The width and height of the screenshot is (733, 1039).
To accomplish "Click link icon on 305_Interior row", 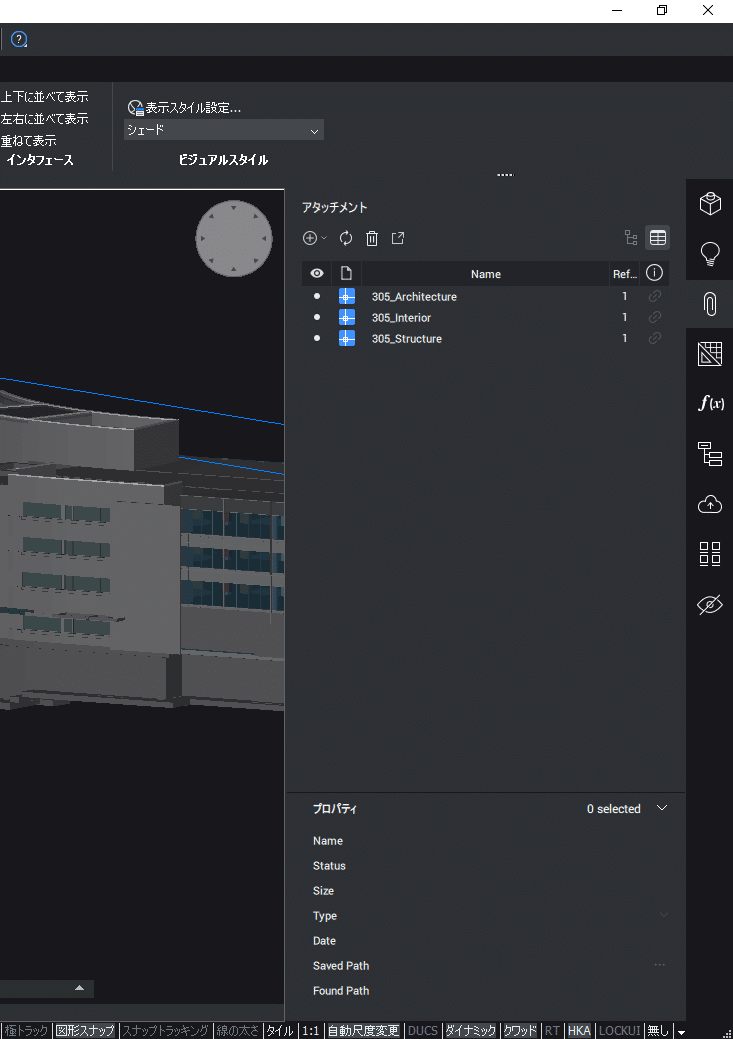I will 655,317.
